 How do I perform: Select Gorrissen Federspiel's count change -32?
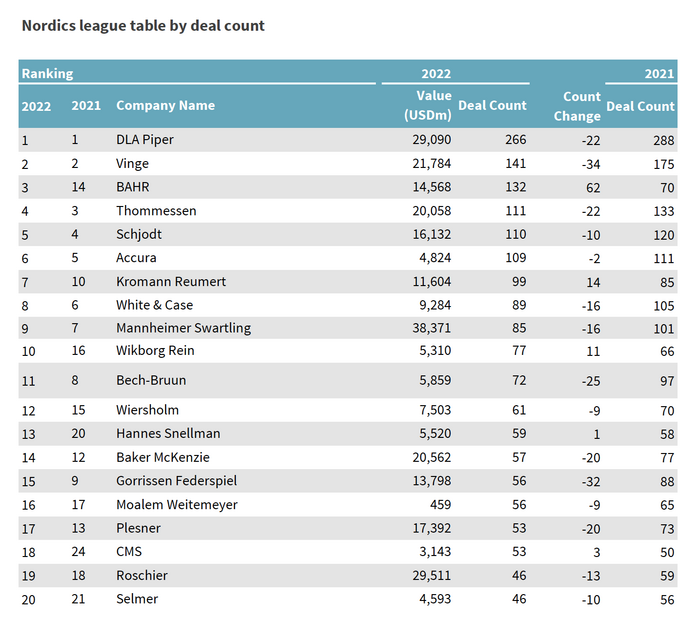[591, 482]
